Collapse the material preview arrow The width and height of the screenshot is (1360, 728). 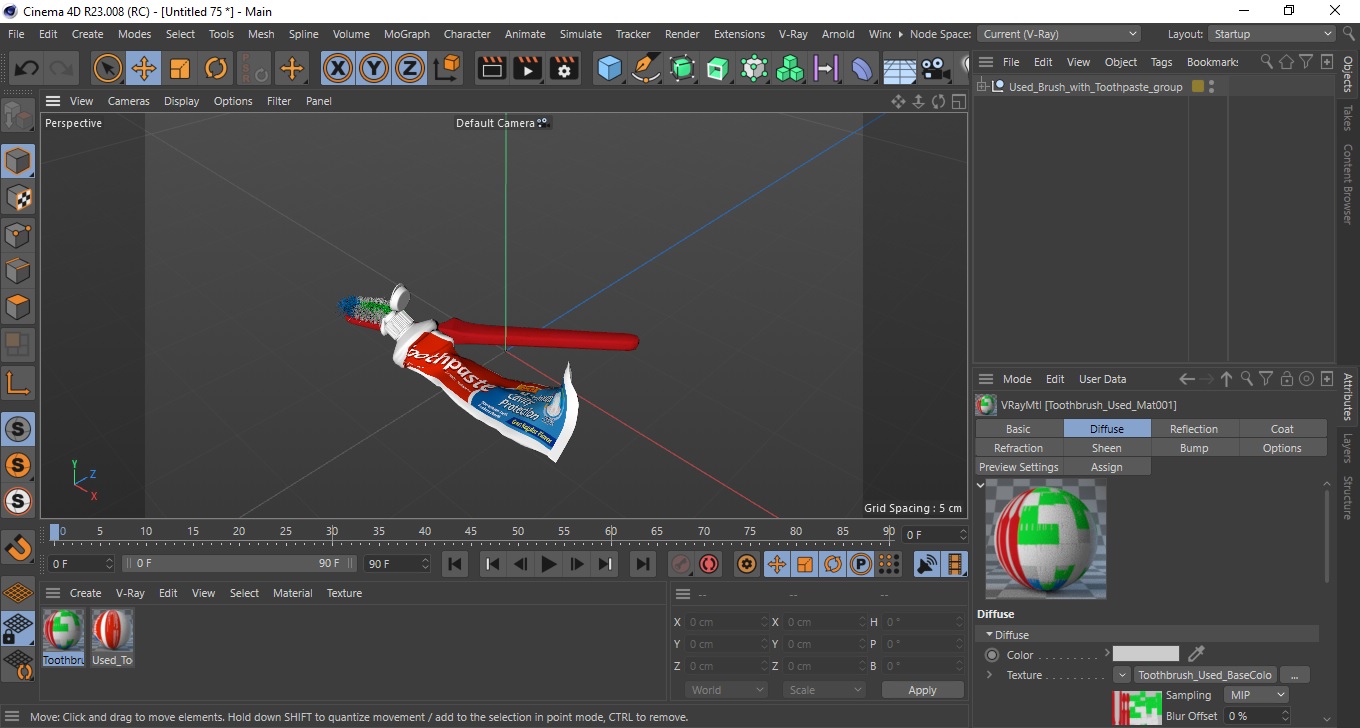981,485
